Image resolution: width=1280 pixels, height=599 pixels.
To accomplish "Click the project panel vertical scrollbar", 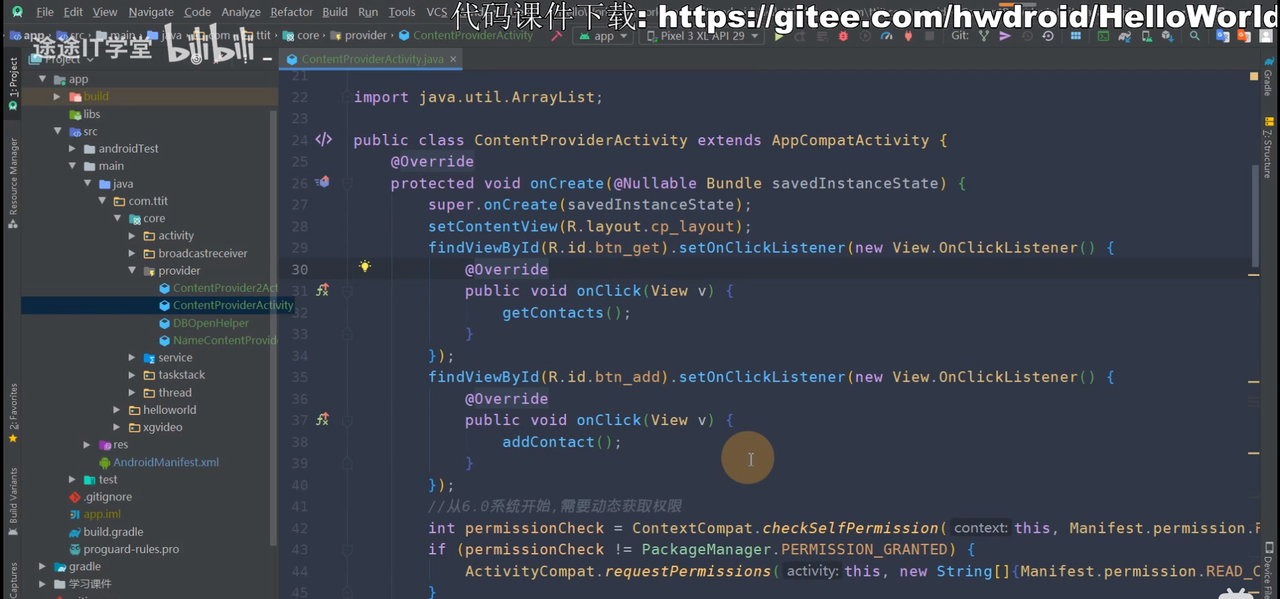I will click(273, 330).
